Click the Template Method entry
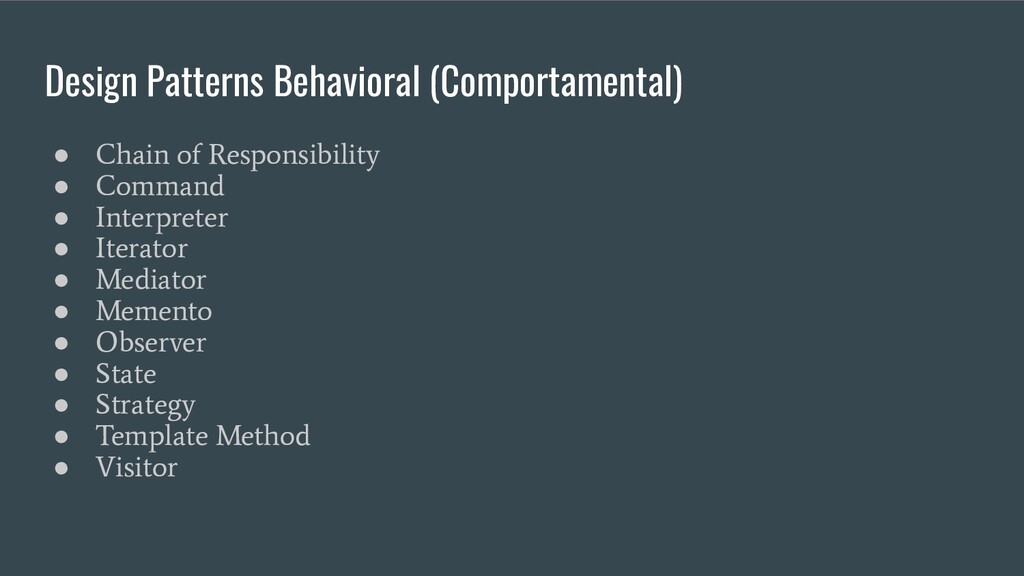This screenshot has height=576, width=1024. 203,436
